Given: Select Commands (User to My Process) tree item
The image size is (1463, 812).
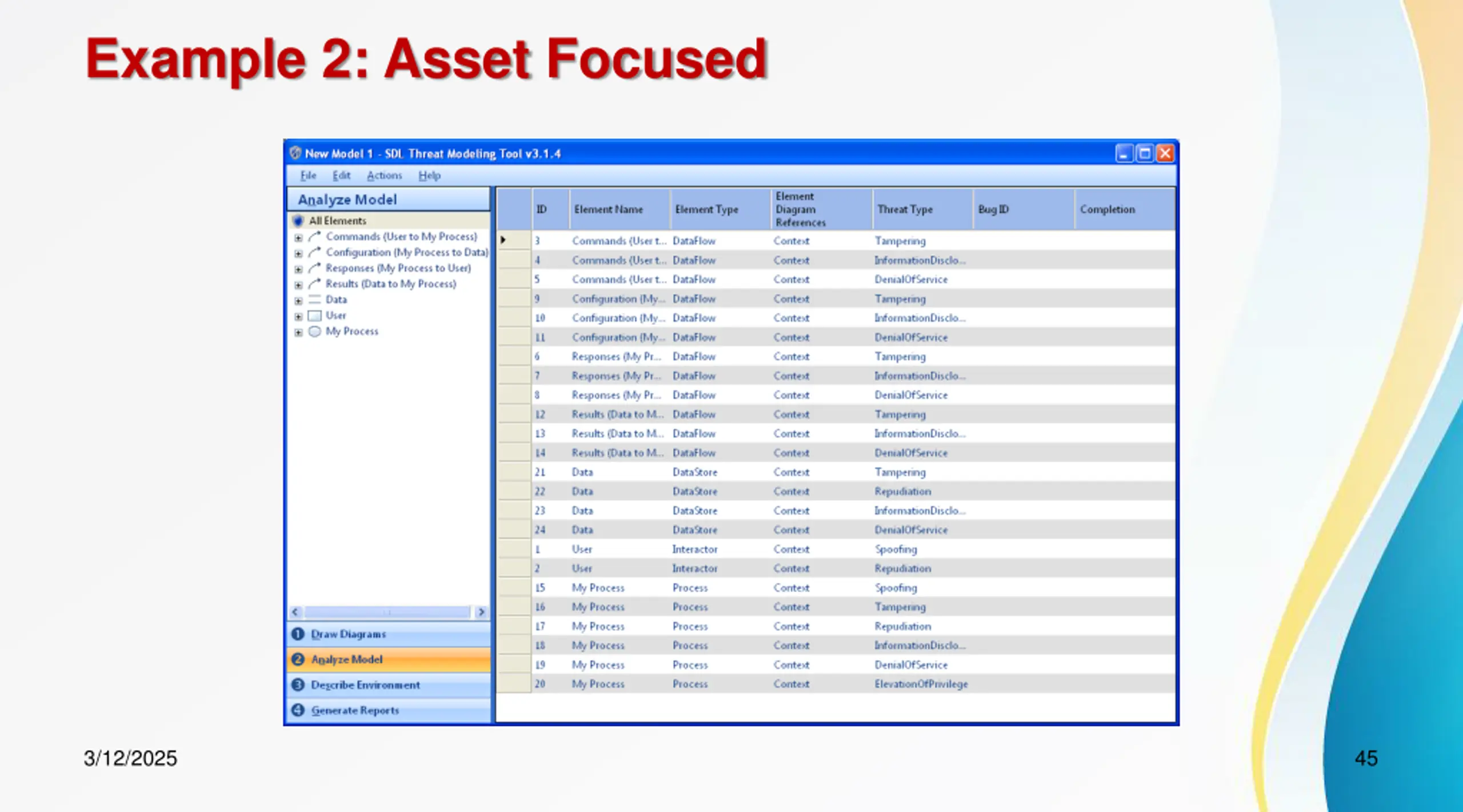Looking at the screenshot, I should click(401, 237).
